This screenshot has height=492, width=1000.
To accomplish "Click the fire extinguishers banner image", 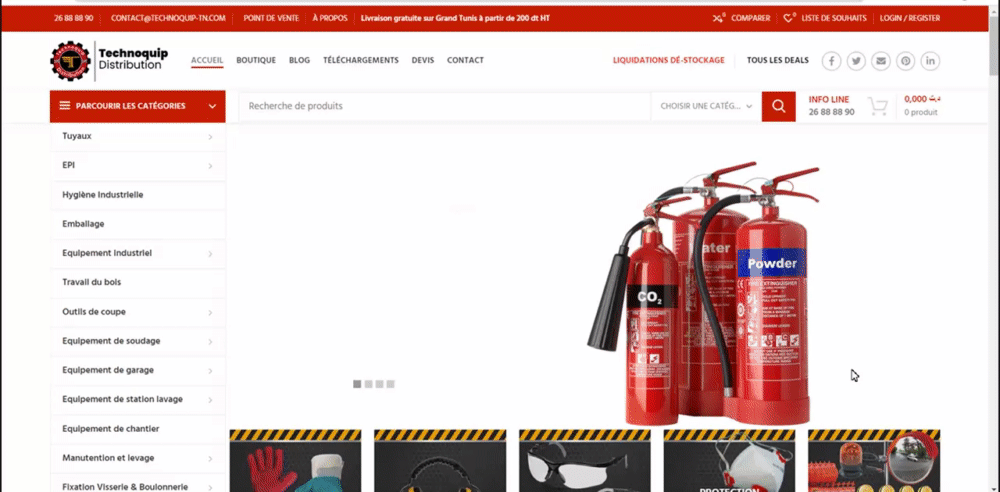I will [x=703, y=294].
